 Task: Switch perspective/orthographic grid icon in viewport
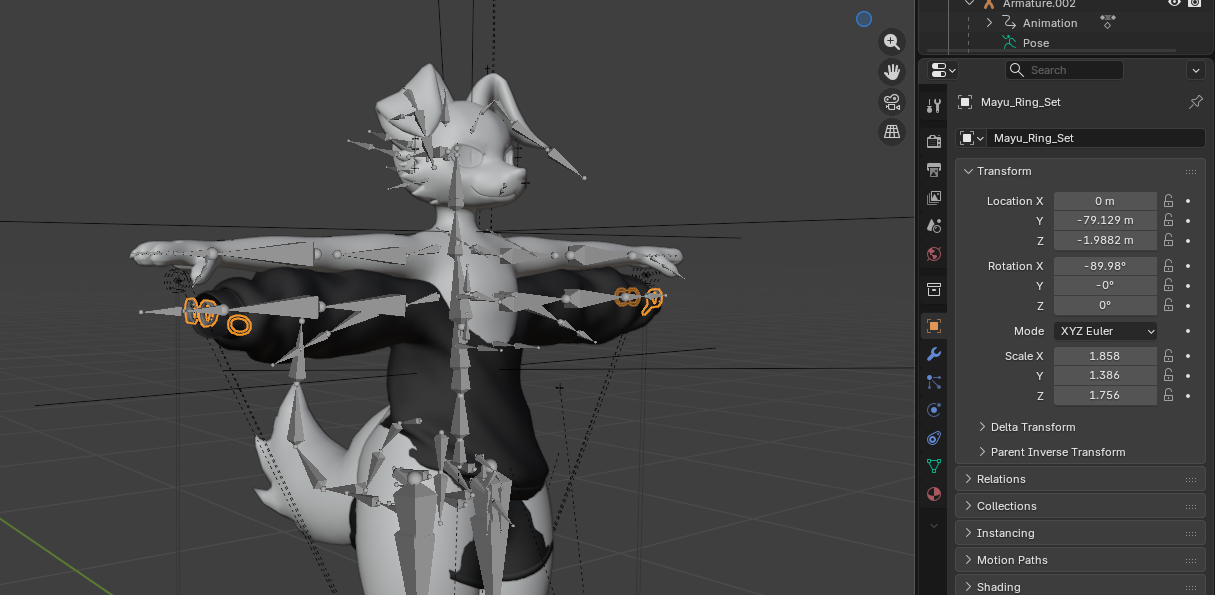[x=891, y=132]
